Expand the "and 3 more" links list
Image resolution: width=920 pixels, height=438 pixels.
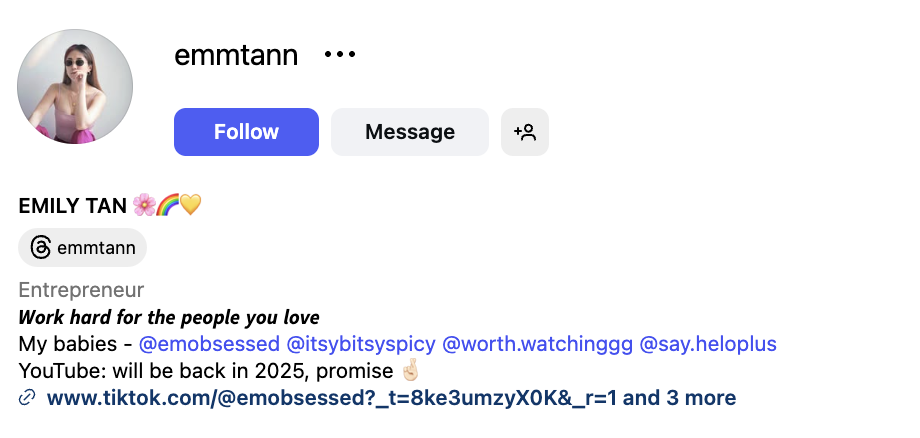coord(679,398)
